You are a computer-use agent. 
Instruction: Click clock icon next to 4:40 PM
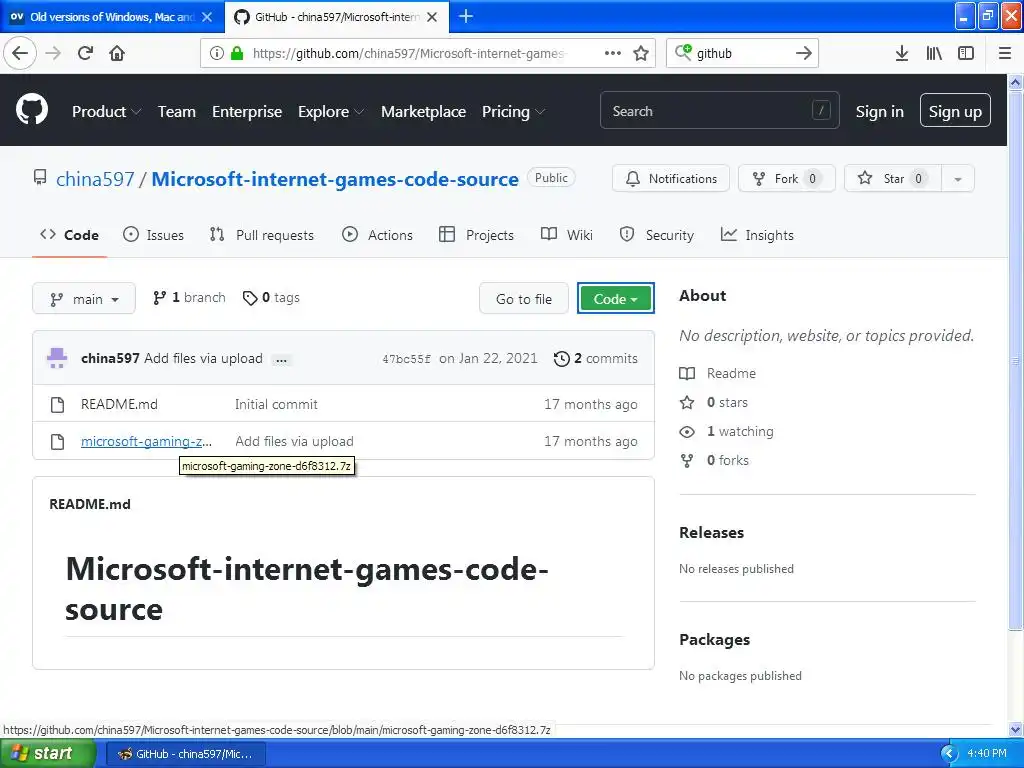pos(949,754)
